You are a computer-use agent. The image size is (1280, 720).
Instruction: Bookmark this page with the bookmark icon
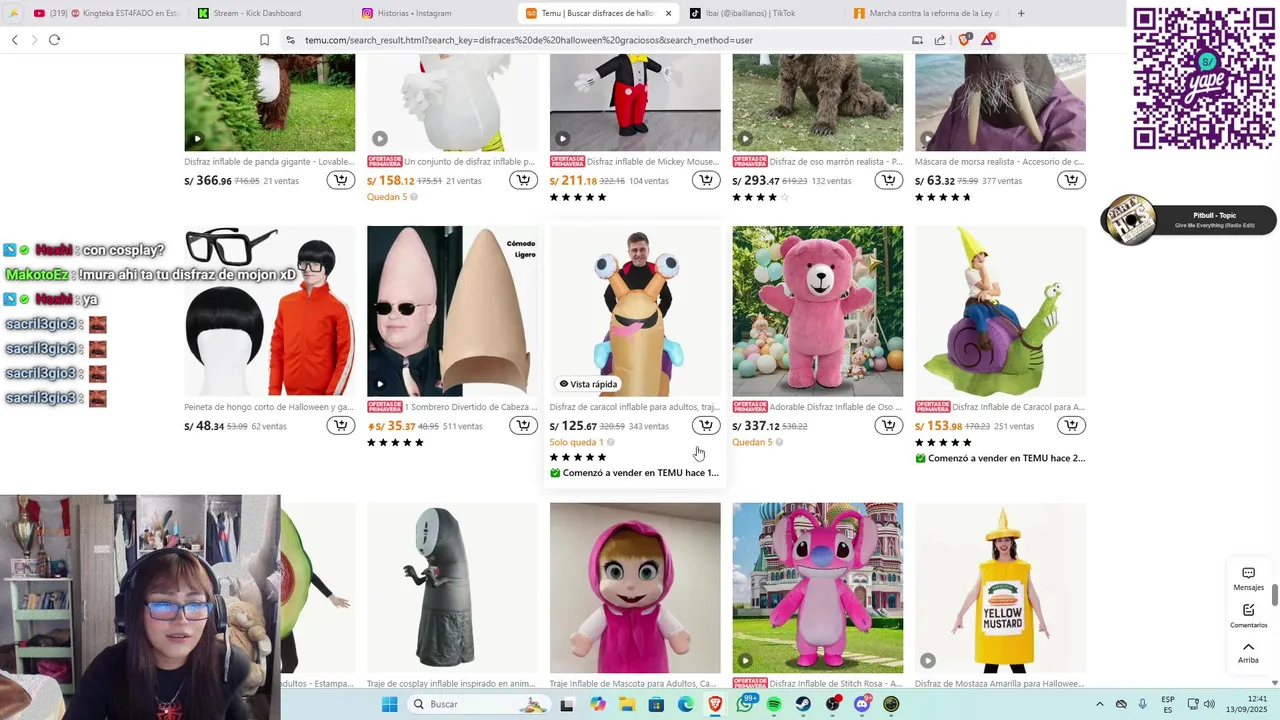click(264, 40)
